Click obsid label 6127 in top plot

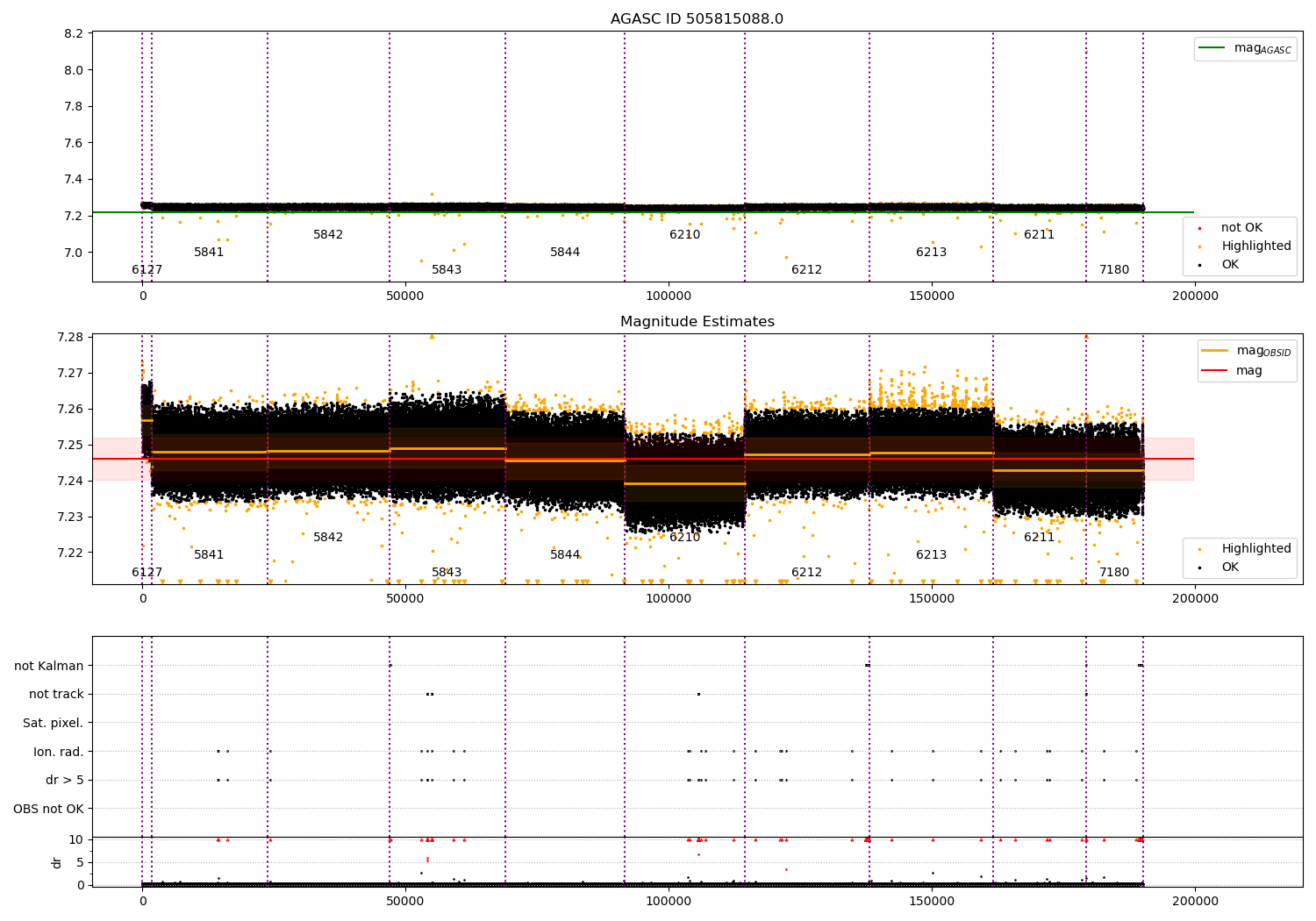point(147,270)
